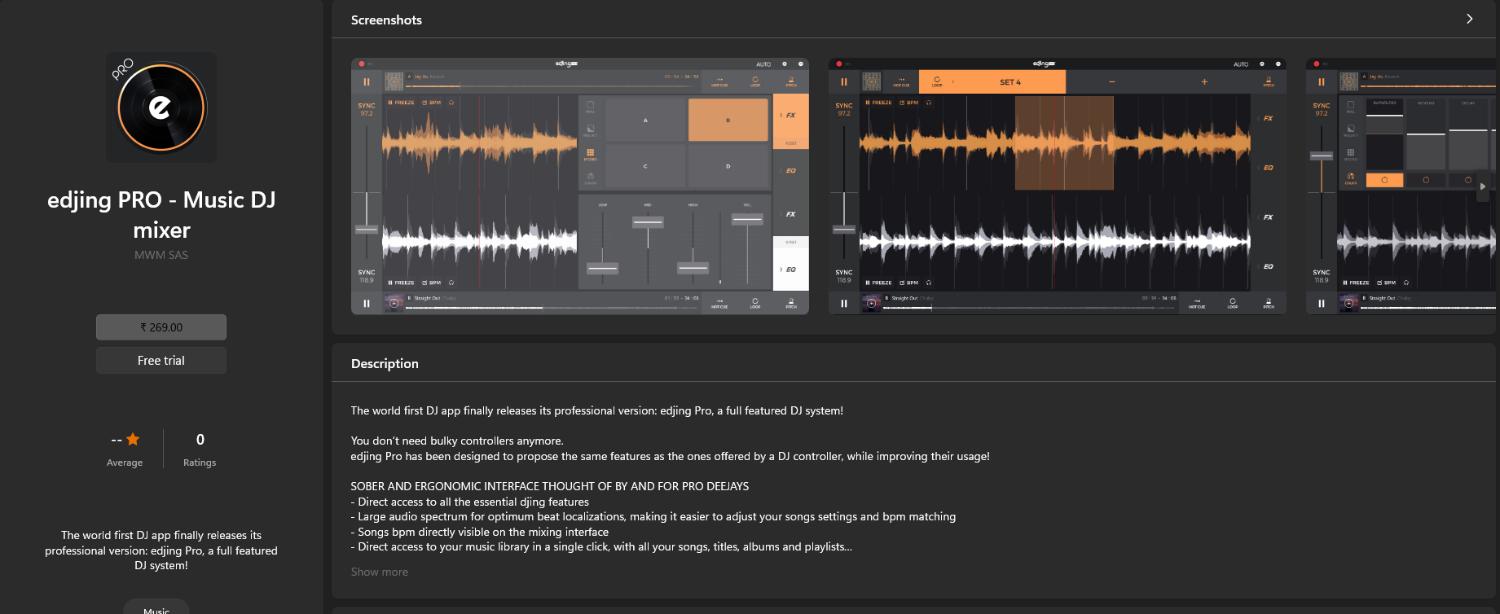Click SYNC 97.2 volume fader in first screenshot
This screenshot has width=1500, height=614.
pos(366,229)
